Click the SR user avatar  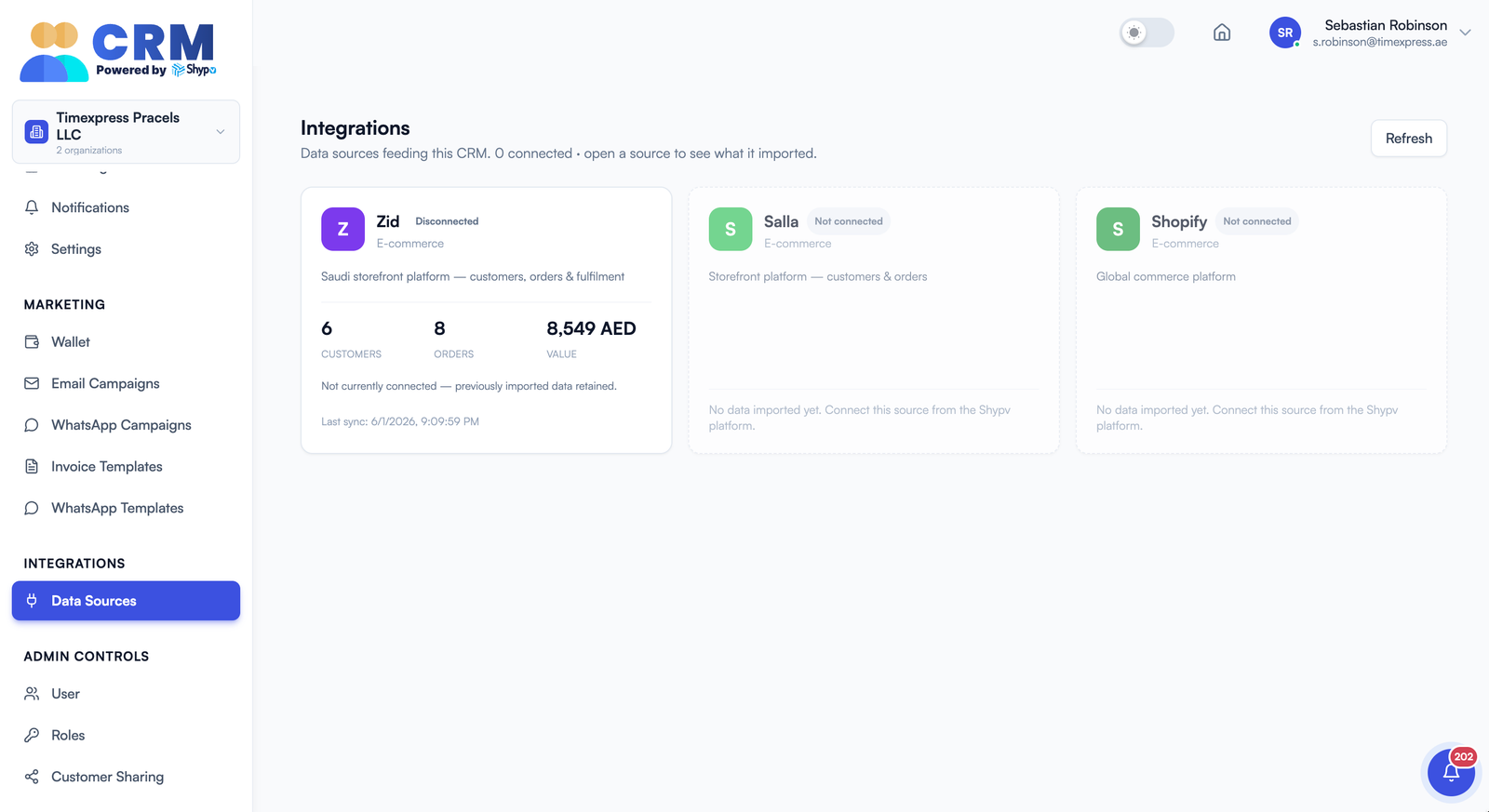point(1285,33)
